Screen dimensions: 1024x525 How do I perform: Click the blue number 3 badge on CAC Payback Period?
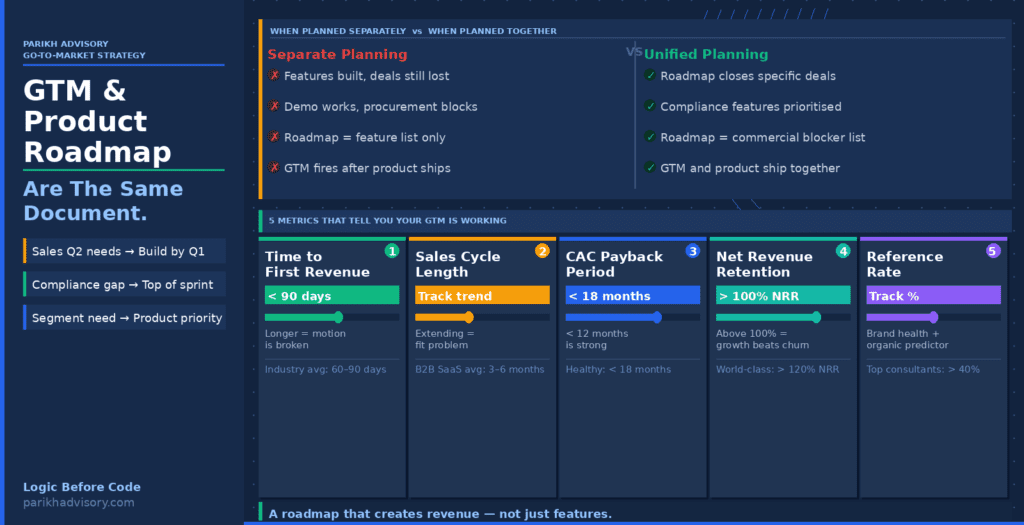[692, 251]
